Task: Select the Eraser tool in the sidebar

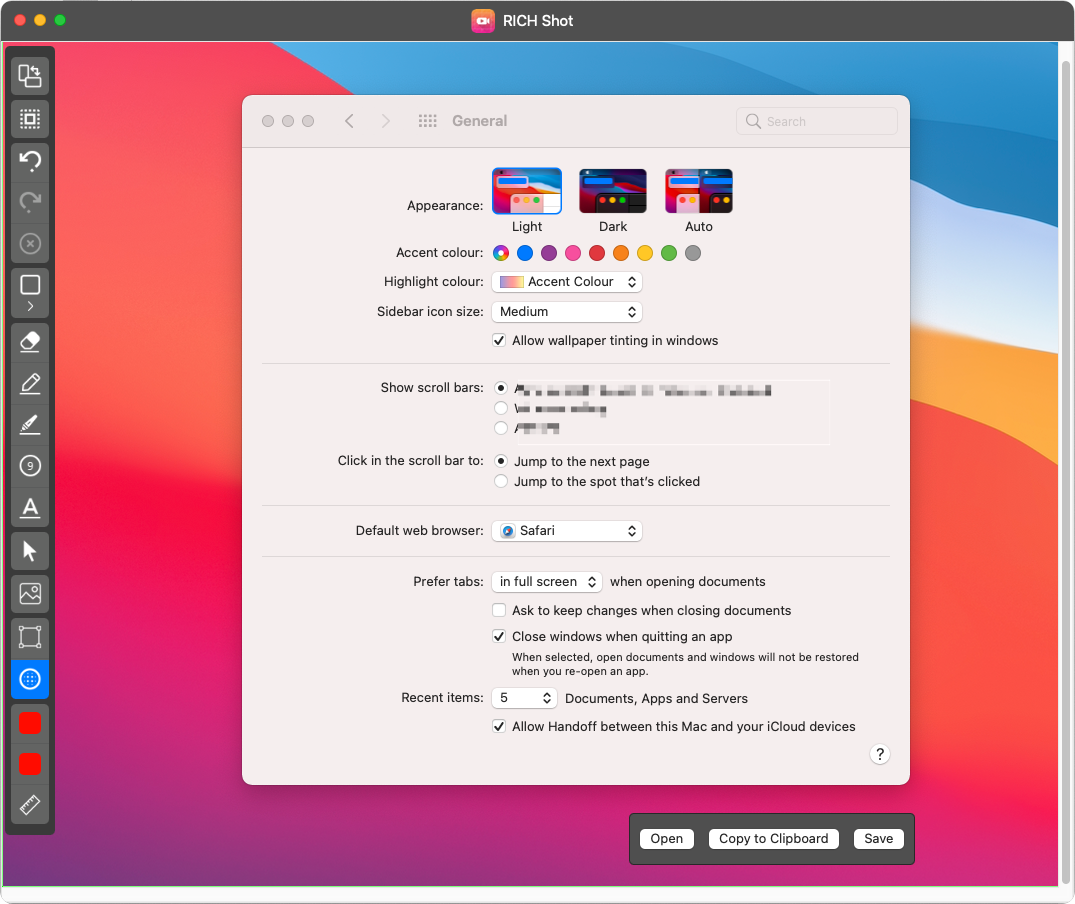Action: pos(29,341)
